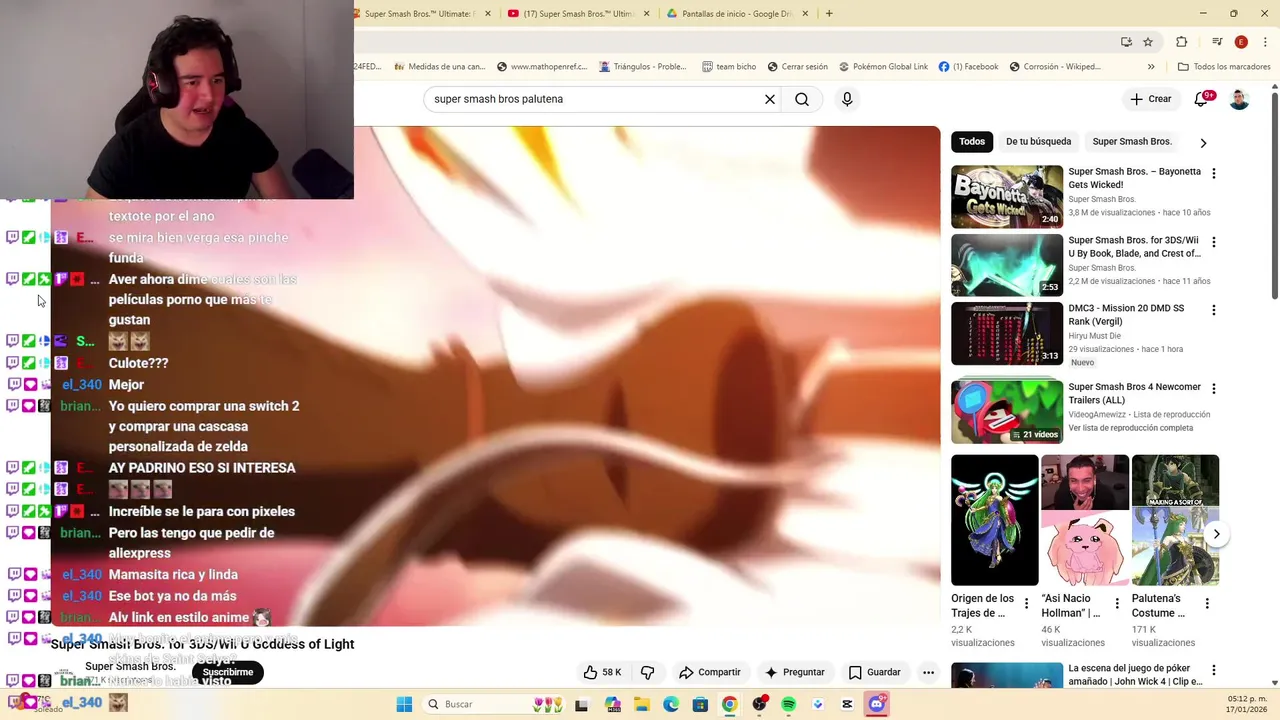The height and width of the screenshot is (720, 1280).
Task: Click the Compartir share button
Action: (x=709, y=672)
